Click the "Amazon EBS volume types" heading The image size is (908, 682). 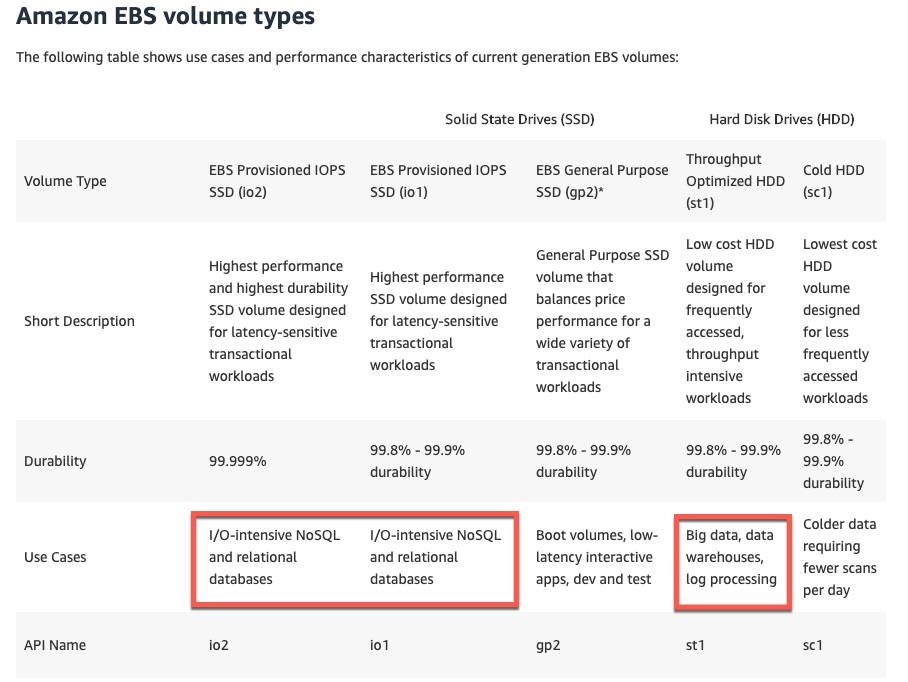(x=165, y=17)
